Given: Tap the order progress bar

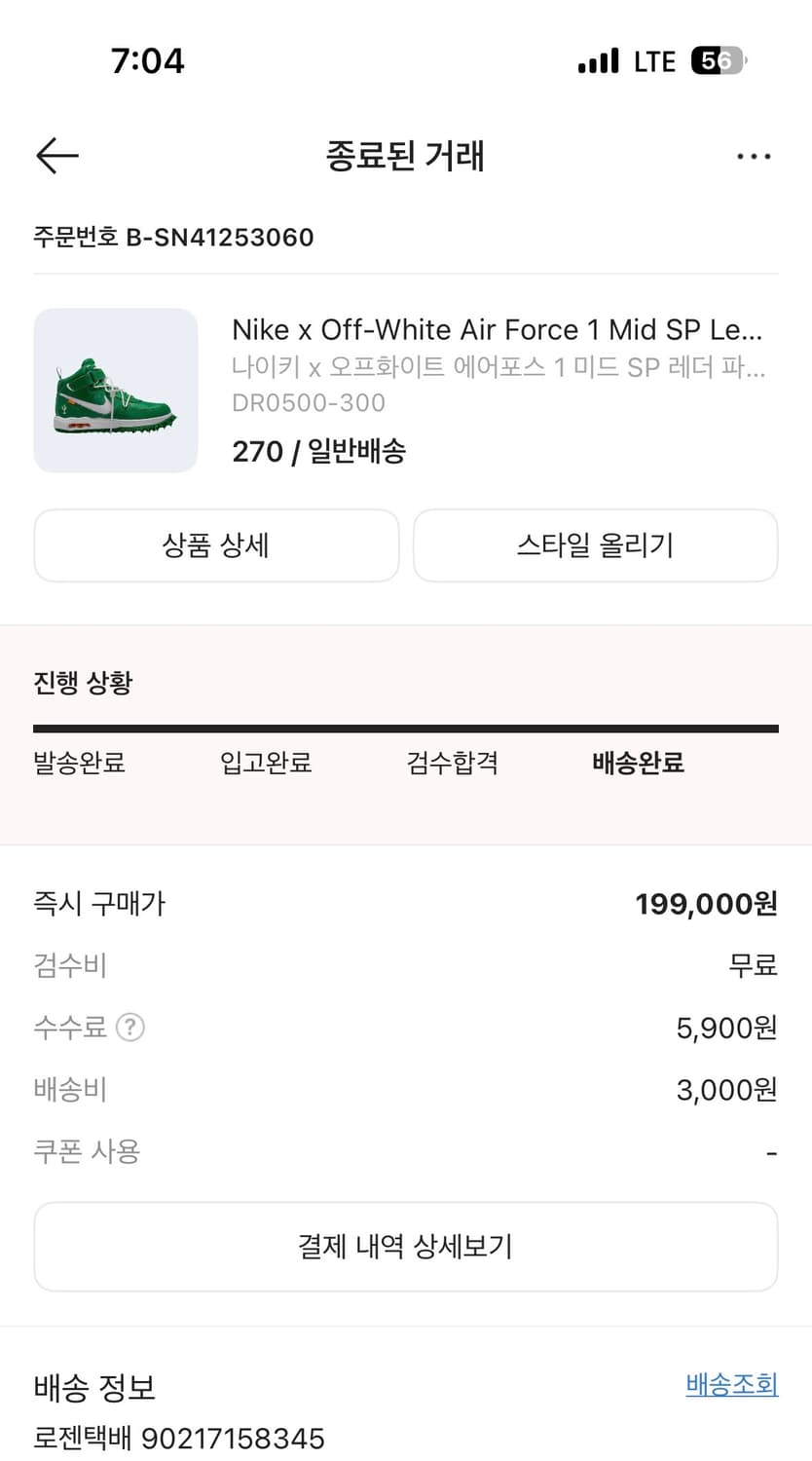Looking at the screenshot, I should tap(405, 729).
